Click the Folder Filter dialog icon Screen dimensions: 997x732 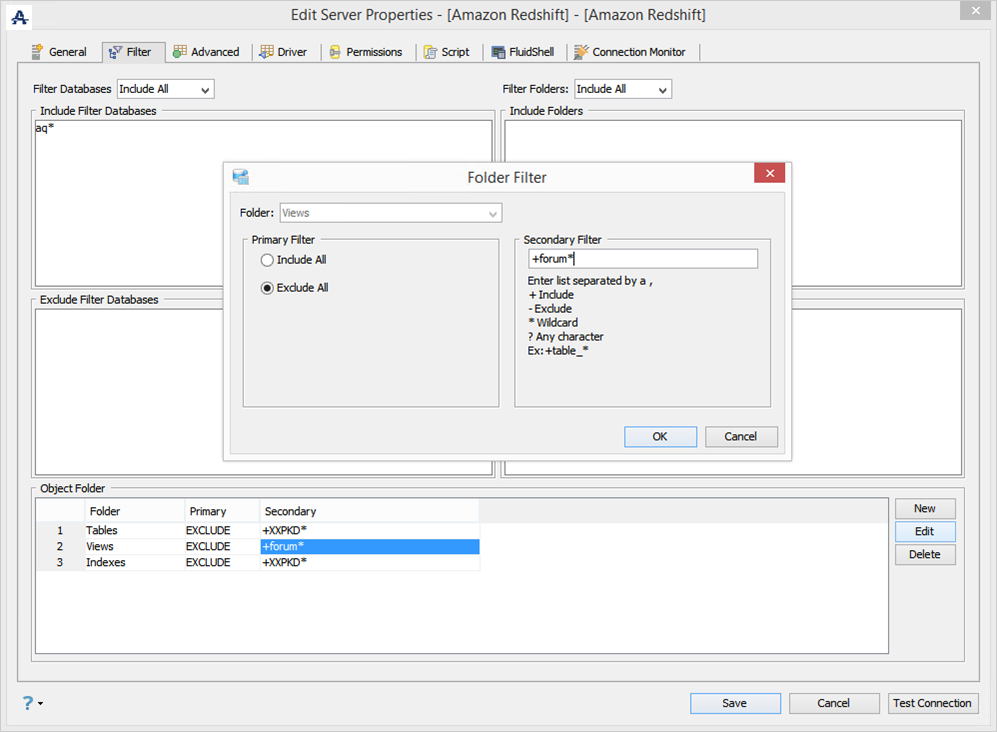[x=240, y=177]
